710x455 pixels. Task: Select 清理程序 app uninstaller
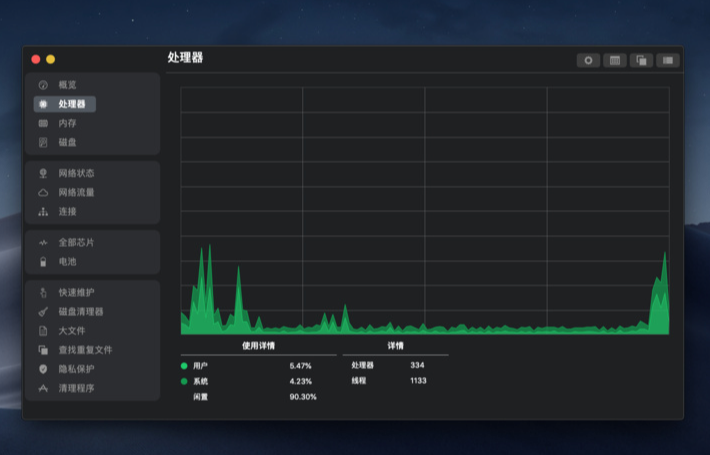point(76,388)
